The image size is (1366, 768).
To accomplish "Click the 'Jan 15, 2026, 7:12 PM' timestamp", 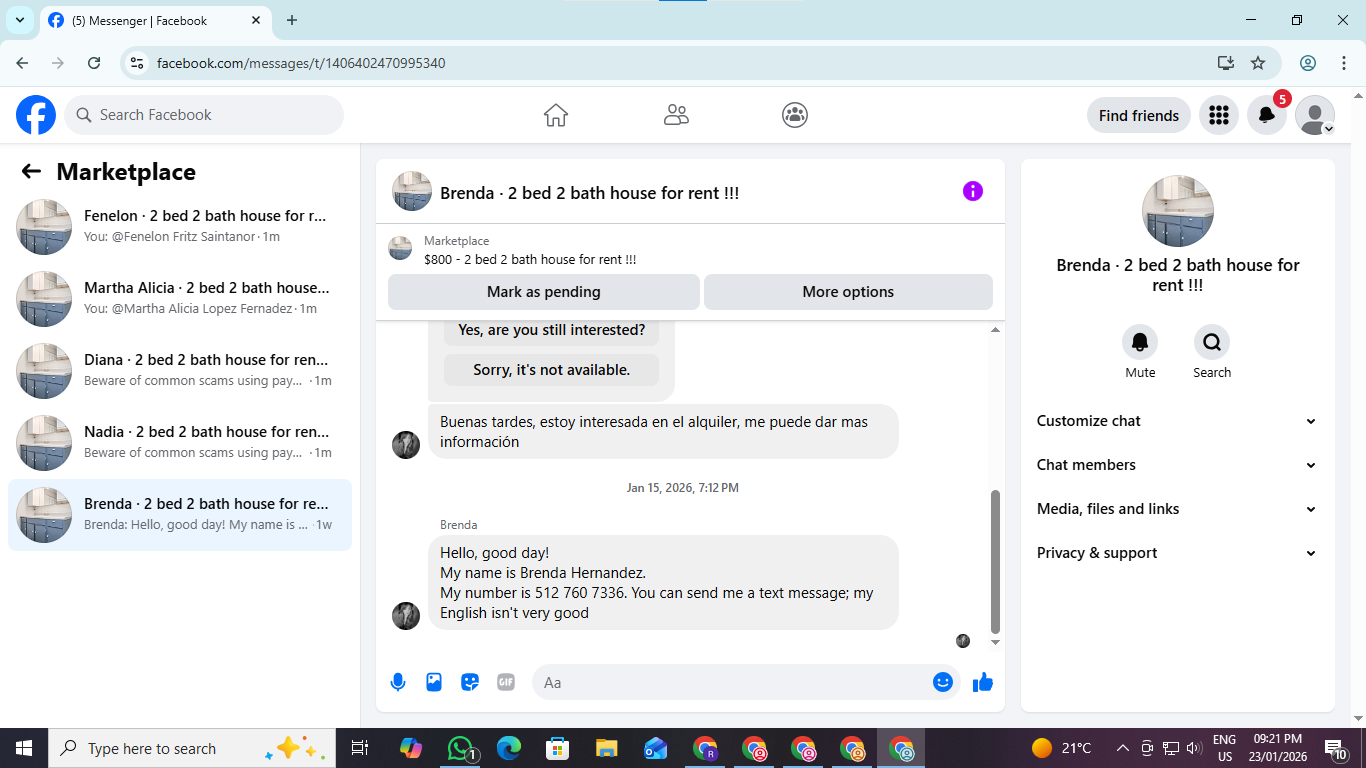I will click(683, 488).
